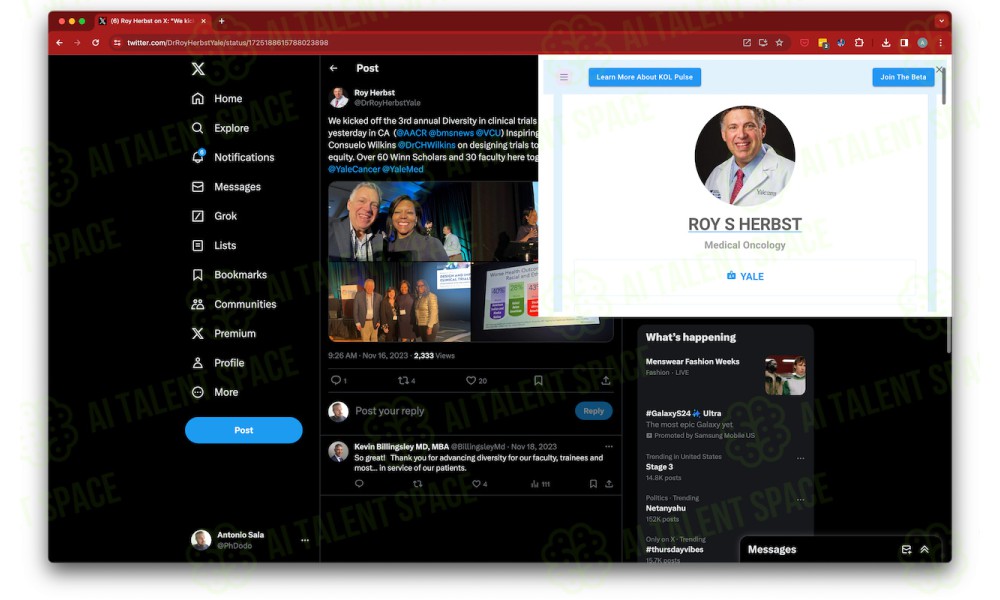This screenshot has height=600, width=1000.
Task: Repost Kevin Billingsley's comment
Action: pos(418,484)
